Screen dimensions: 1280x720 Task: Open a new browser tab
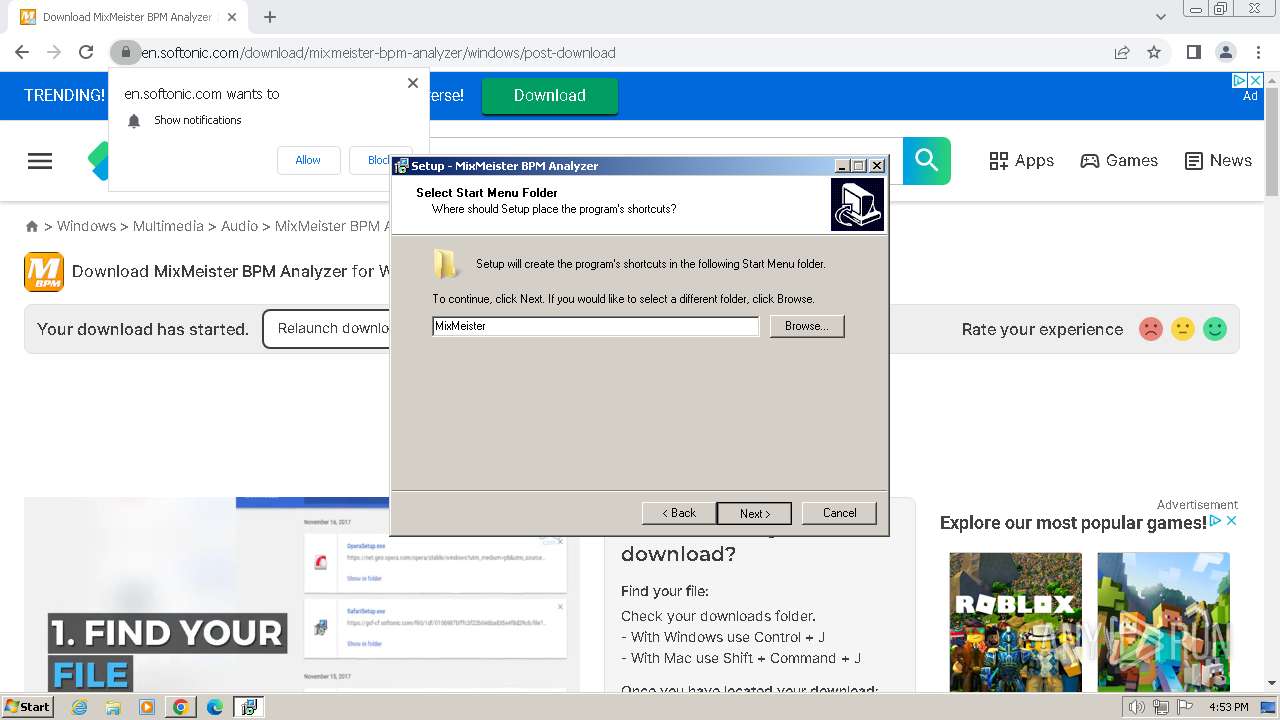pos(270,17)
